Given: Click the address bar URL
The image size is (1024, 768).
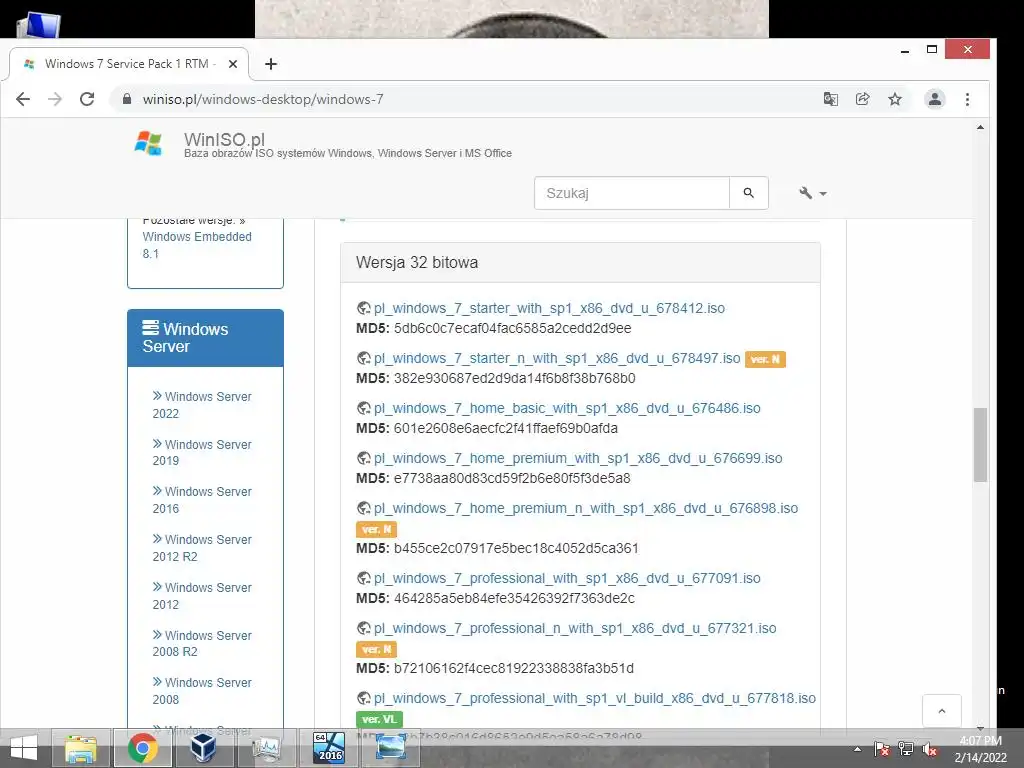Looking at the screenshot, I should (x=263, y=99).
